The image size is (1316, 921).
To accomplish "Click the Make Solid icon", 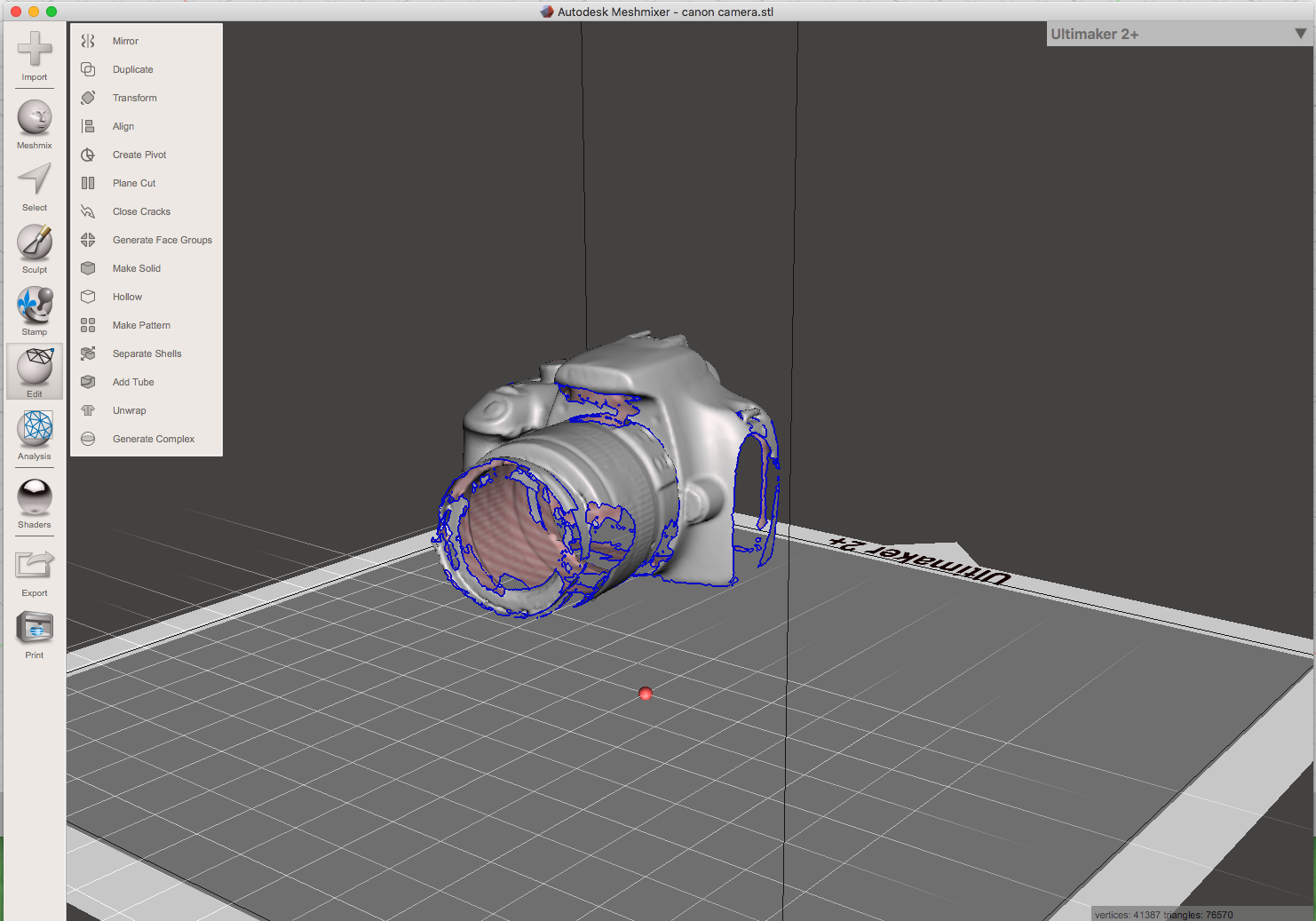I will (88, 268).
